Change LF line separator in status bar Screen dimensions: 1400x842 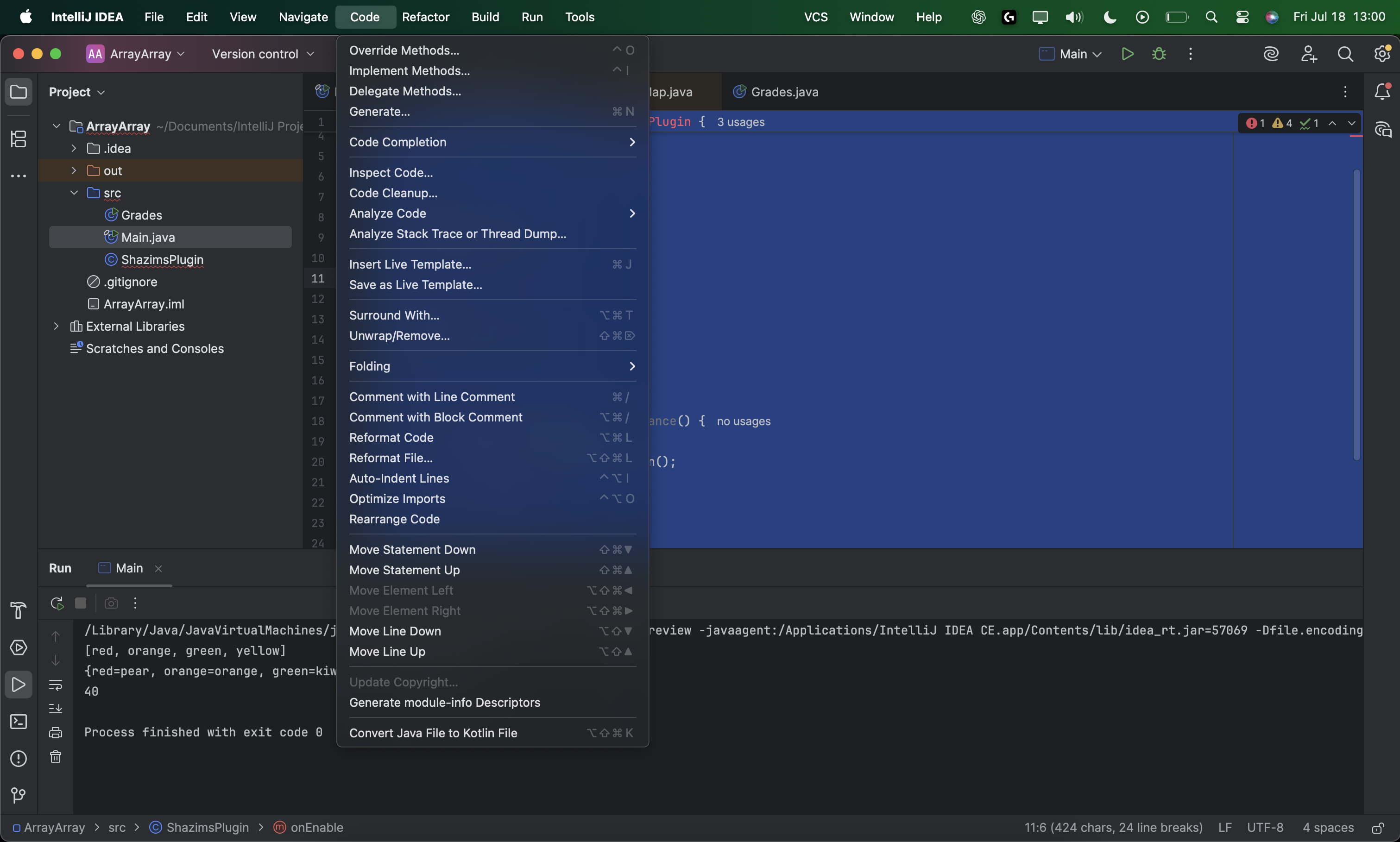coord(1224,828)
